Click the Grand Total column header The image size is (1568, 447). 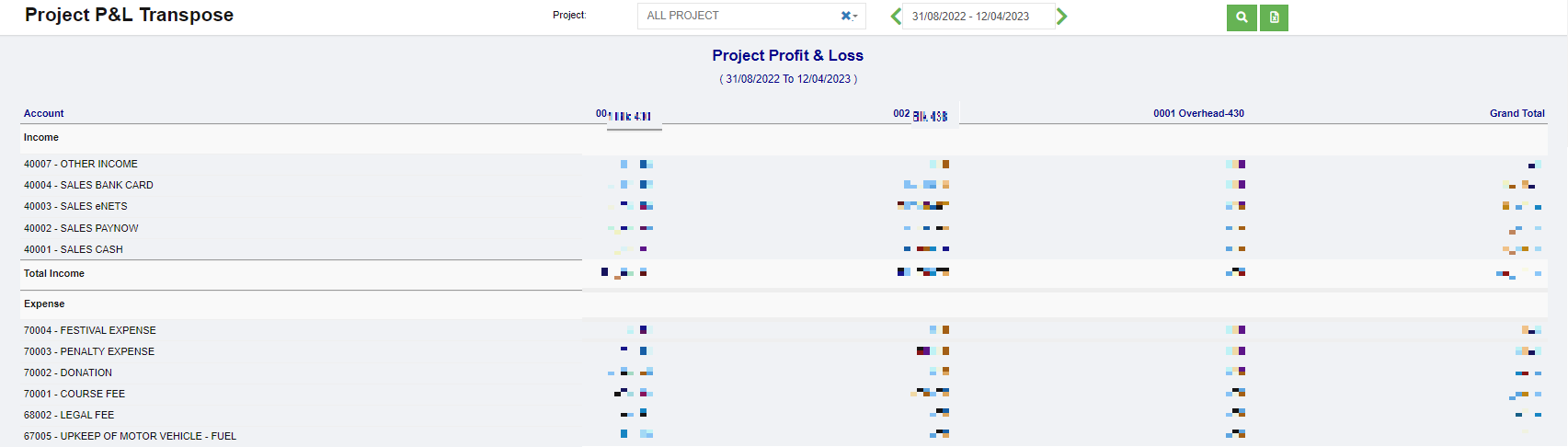pyautogui.click(x=1516, y=113)
